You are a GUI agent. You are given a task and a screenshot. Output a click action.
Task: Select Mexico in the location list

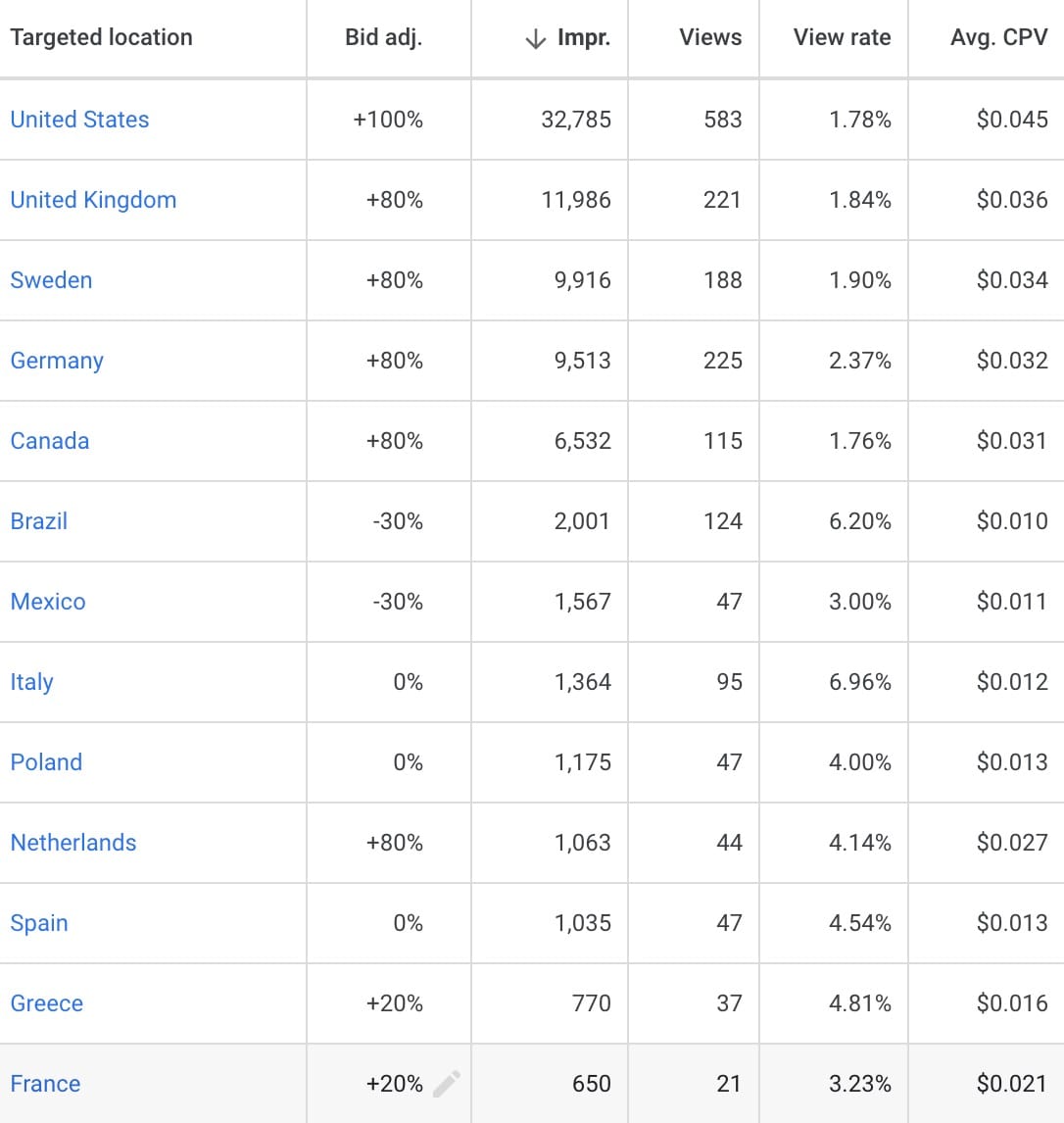coord(48,602)
